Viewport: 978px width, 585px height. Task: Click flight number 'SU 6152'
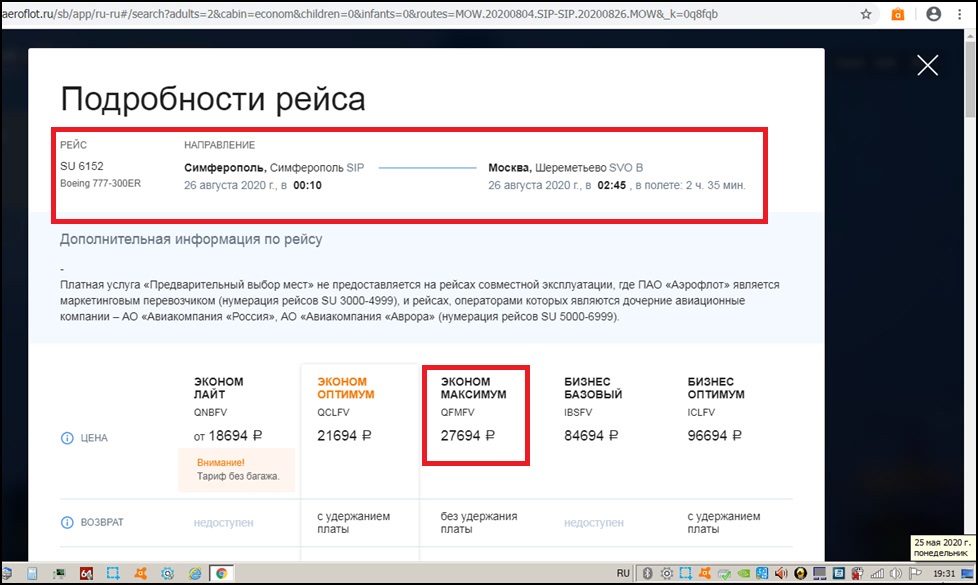(x=82, y=166)
